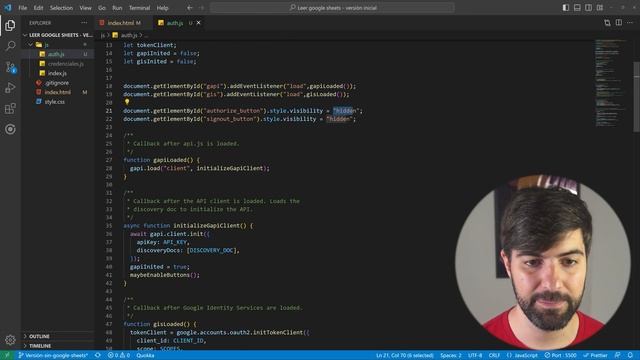Open the View menu
Viewport: 640px width, 360px height.
[x=85, y=8]
